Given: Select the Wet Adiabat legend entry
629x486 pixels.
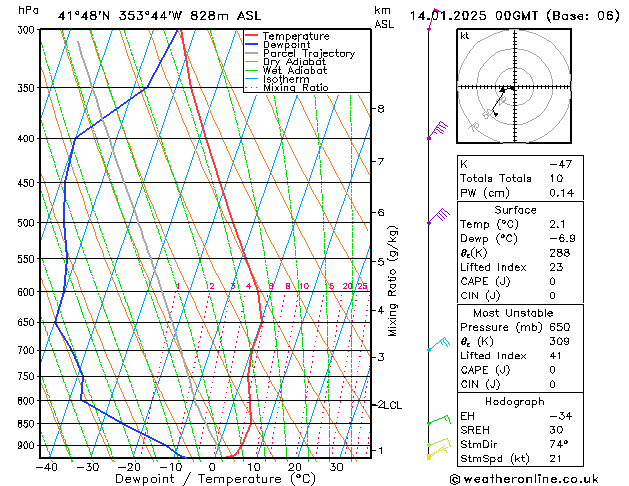Looking at the screenshot, I should tap(286, 70).
